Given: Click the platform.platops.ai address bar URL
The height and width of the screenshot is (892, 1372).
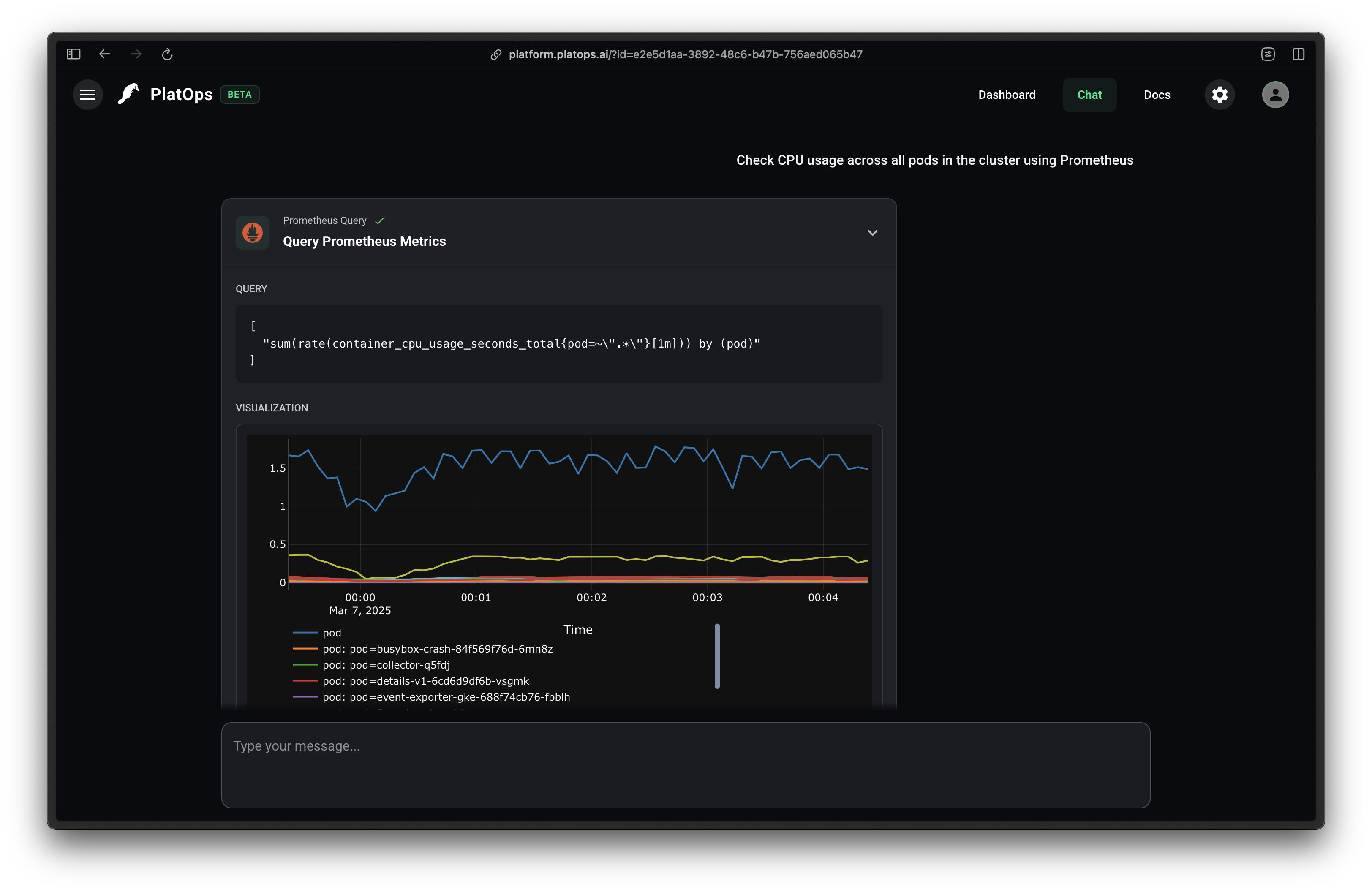Looking at the screenshot, I should 686,54.
